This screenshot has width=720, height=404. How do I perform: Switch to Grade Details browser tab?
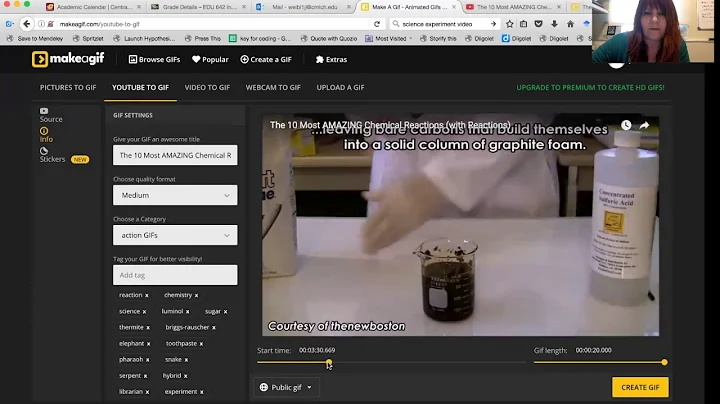198,7
